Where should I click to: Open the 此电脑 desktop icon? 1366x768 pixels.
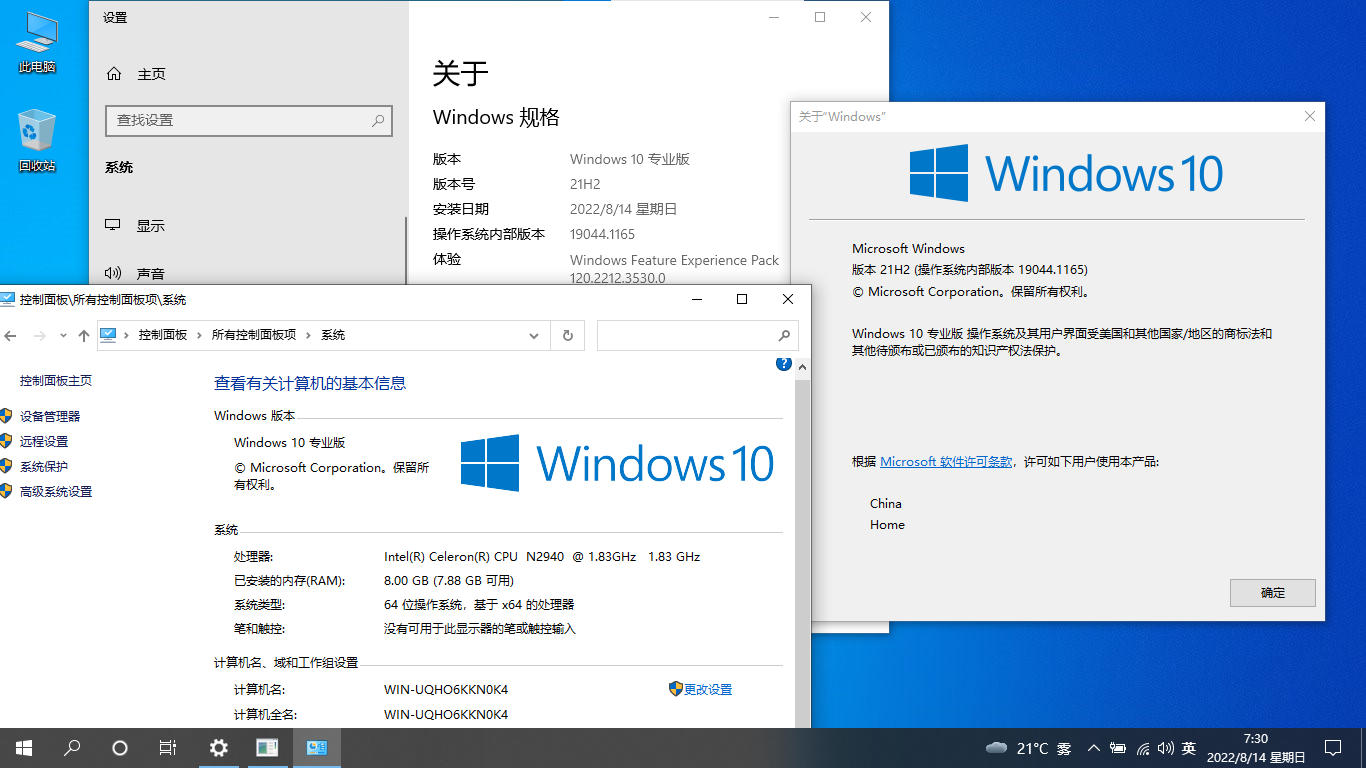point(37,42)
